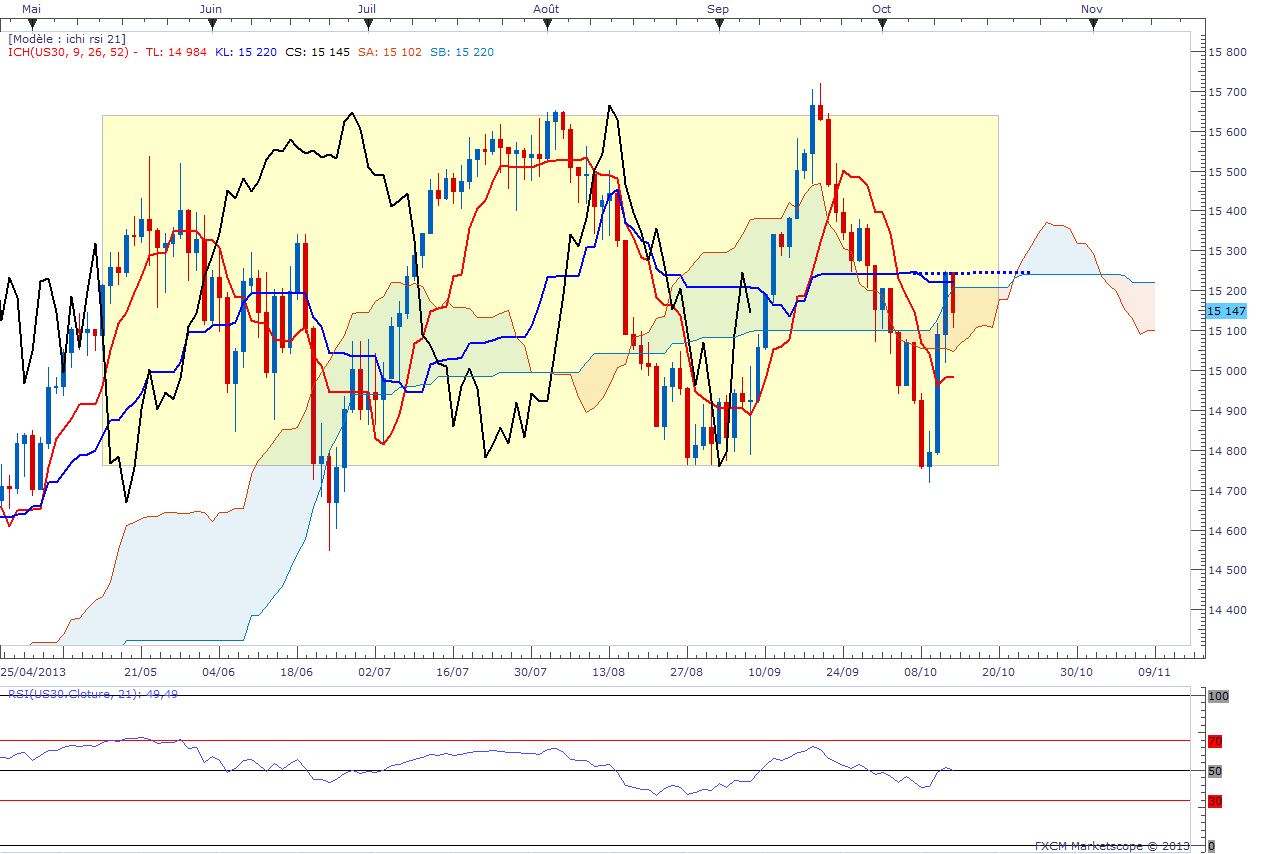
Task: Click the Sep month marker
Action: pos(718,8)
